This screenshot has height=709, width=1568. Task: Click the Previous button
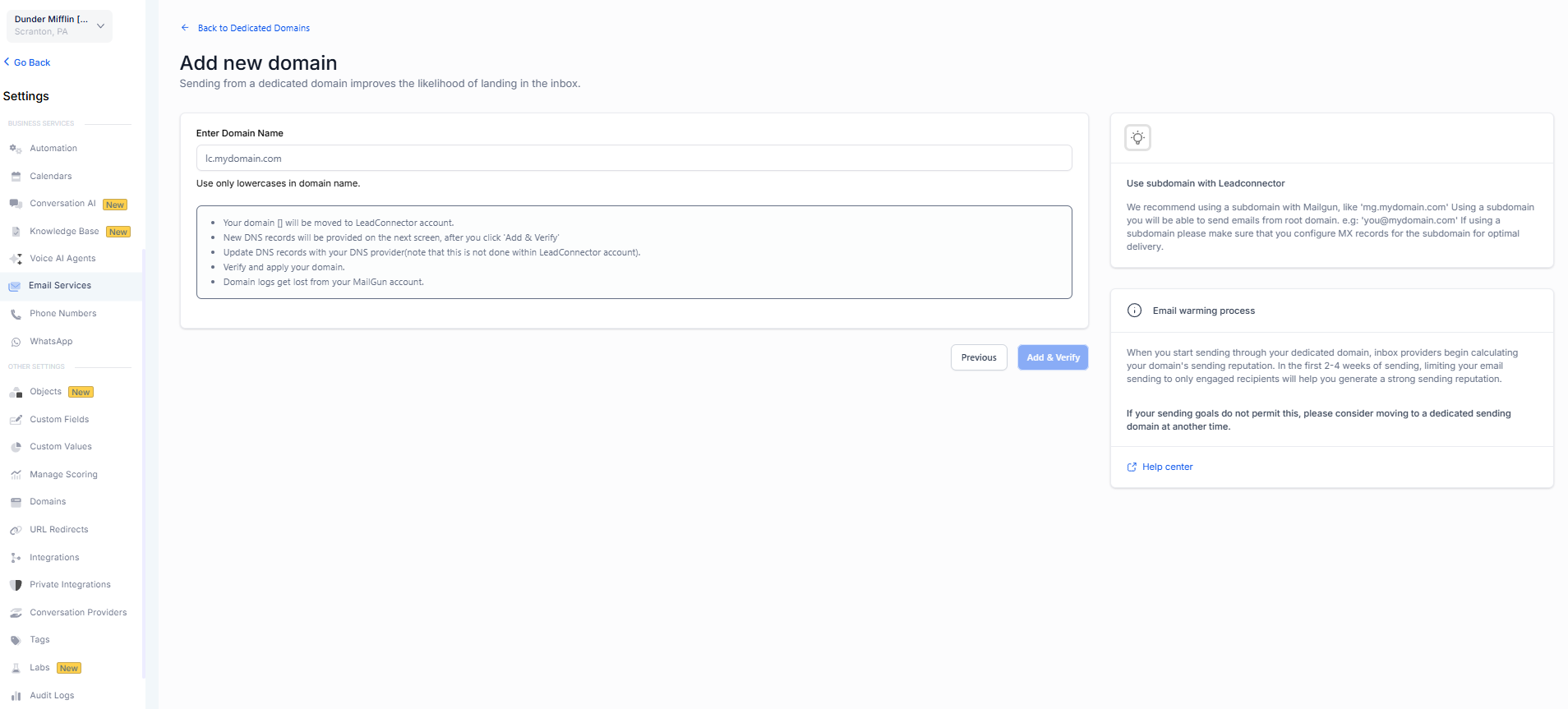pos(978,357)
